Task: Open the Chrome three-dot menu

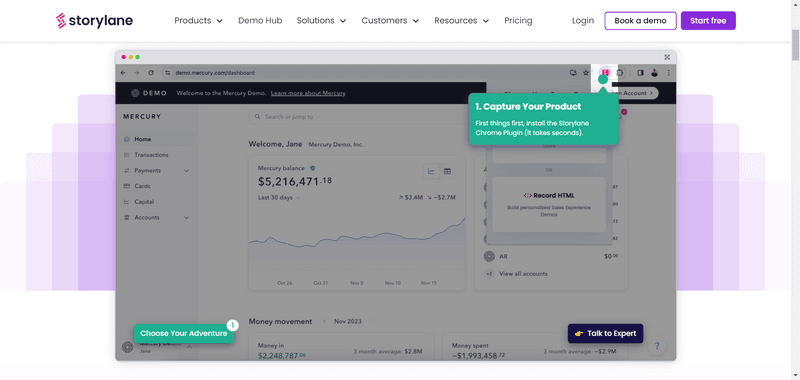Action: tap(668, 73)
